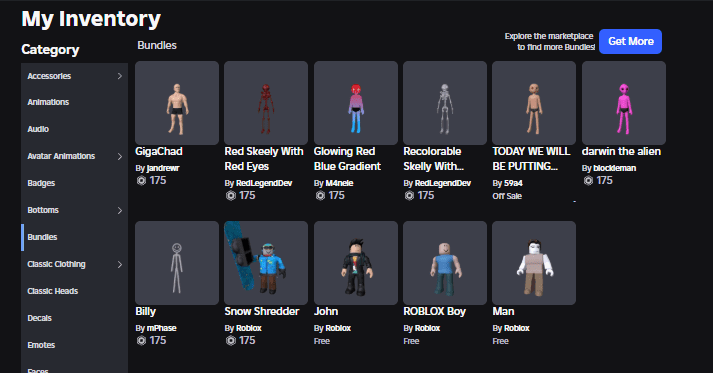The width and height of the screenshot is (713, 373).
Task: Click the GigaChad title text
Action: 159,151
